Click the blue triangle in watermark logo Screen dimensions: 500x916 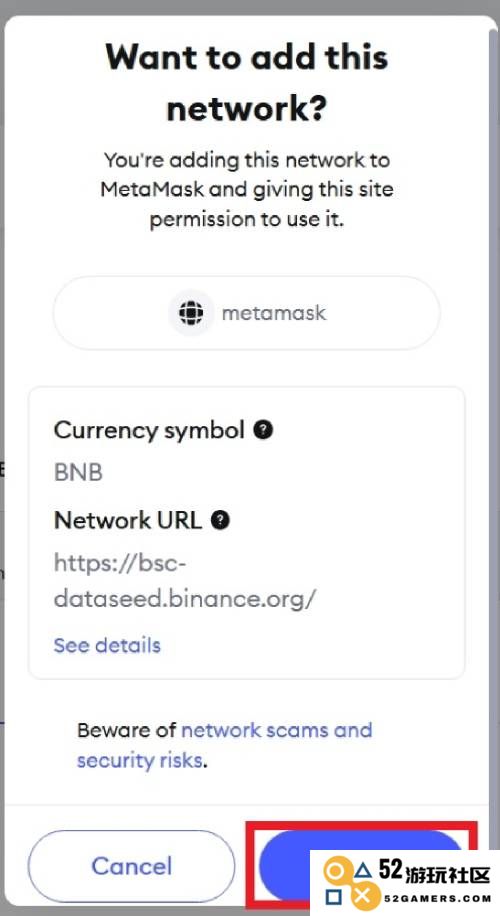(x=363, y=871)
